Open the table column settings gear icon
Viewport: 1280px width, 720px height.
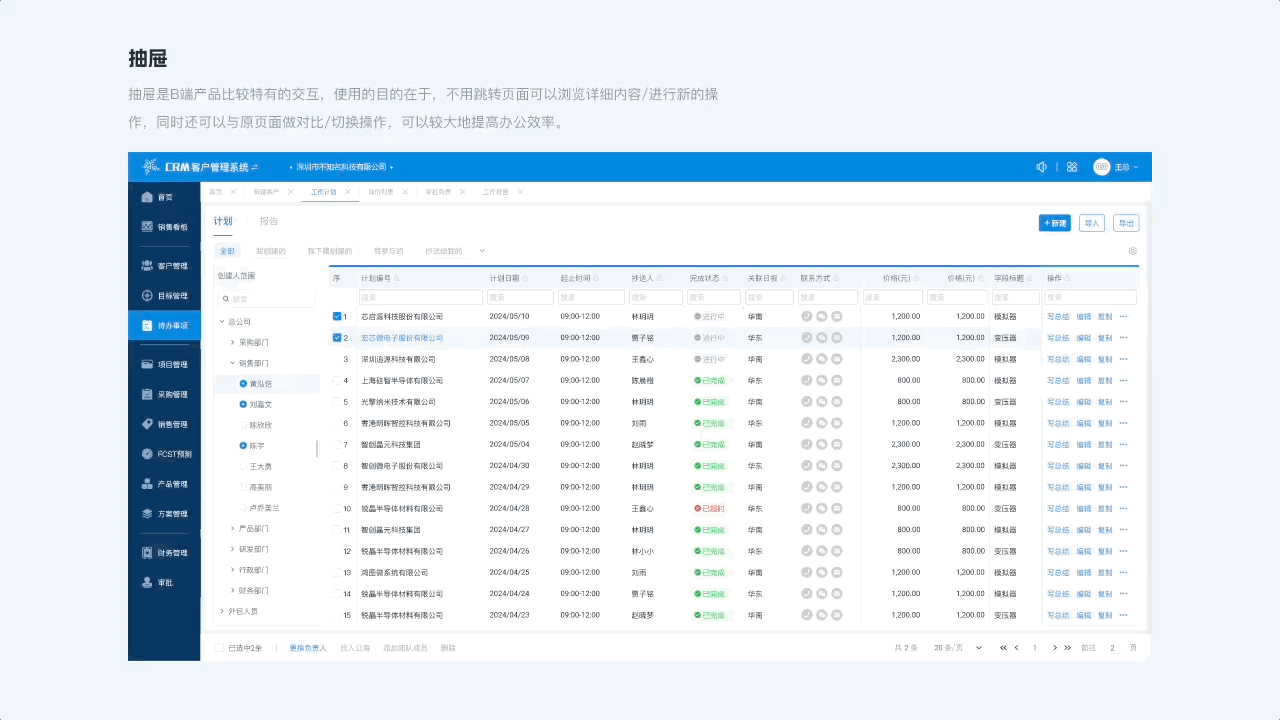click(1132, 251)
